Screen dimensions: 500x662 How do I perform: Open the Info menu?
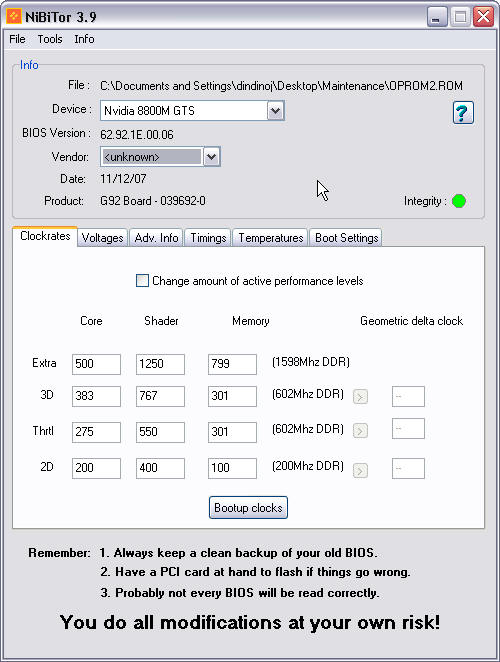click(x=84, y=39)
